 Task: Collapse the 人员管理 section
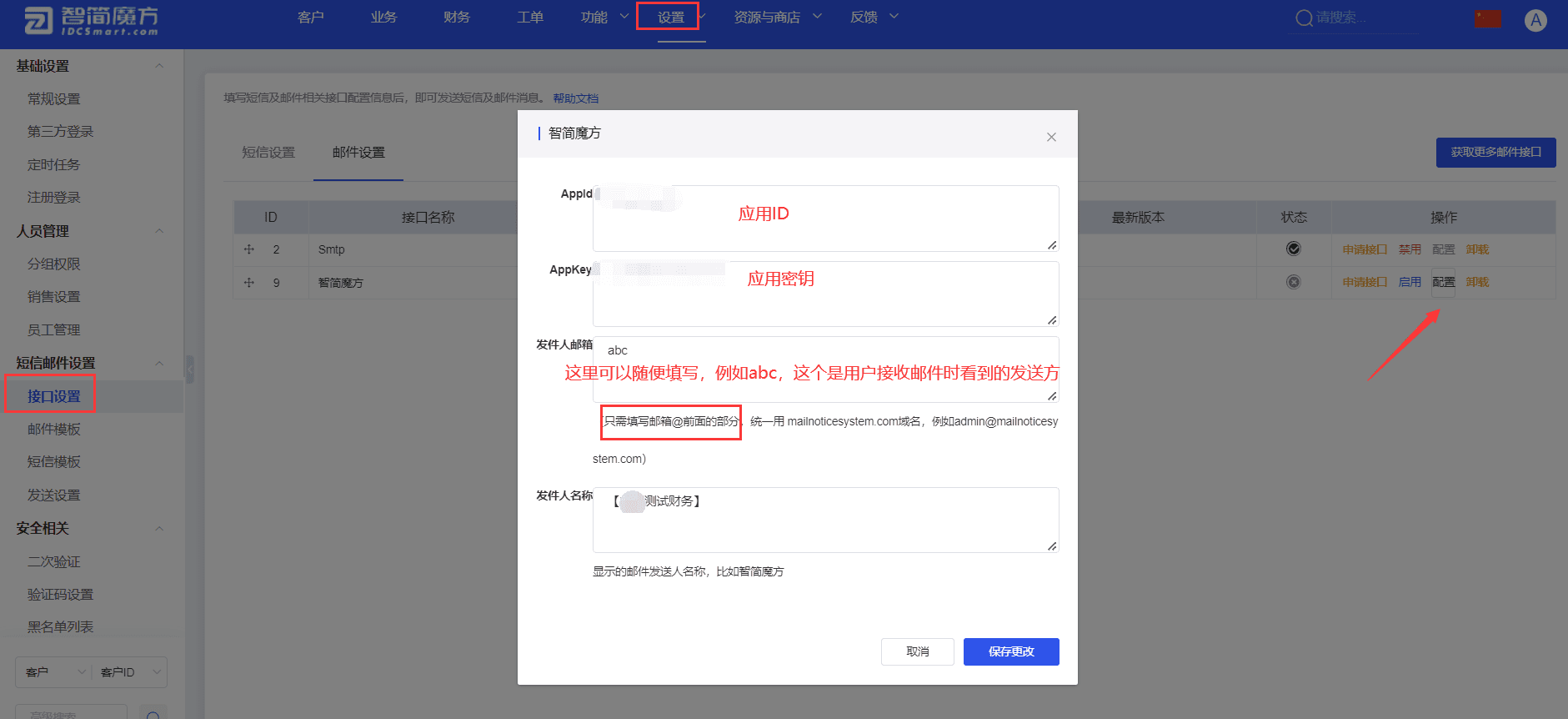pyautogui.click(x=159, y=231)
